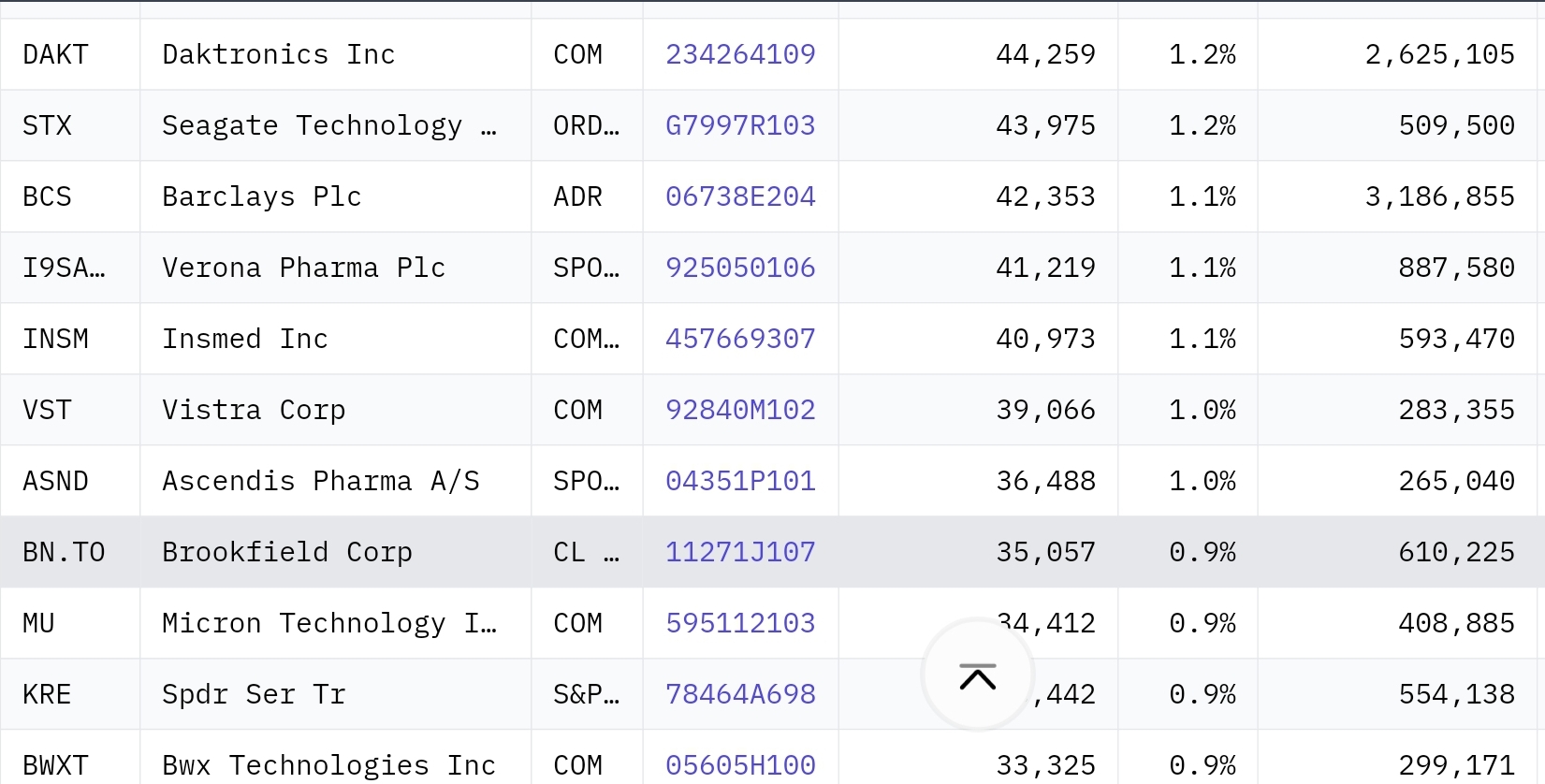Click the share count 3,186,855
Viewport: 1545px width, 784px height.
(x=1440, y=196)
